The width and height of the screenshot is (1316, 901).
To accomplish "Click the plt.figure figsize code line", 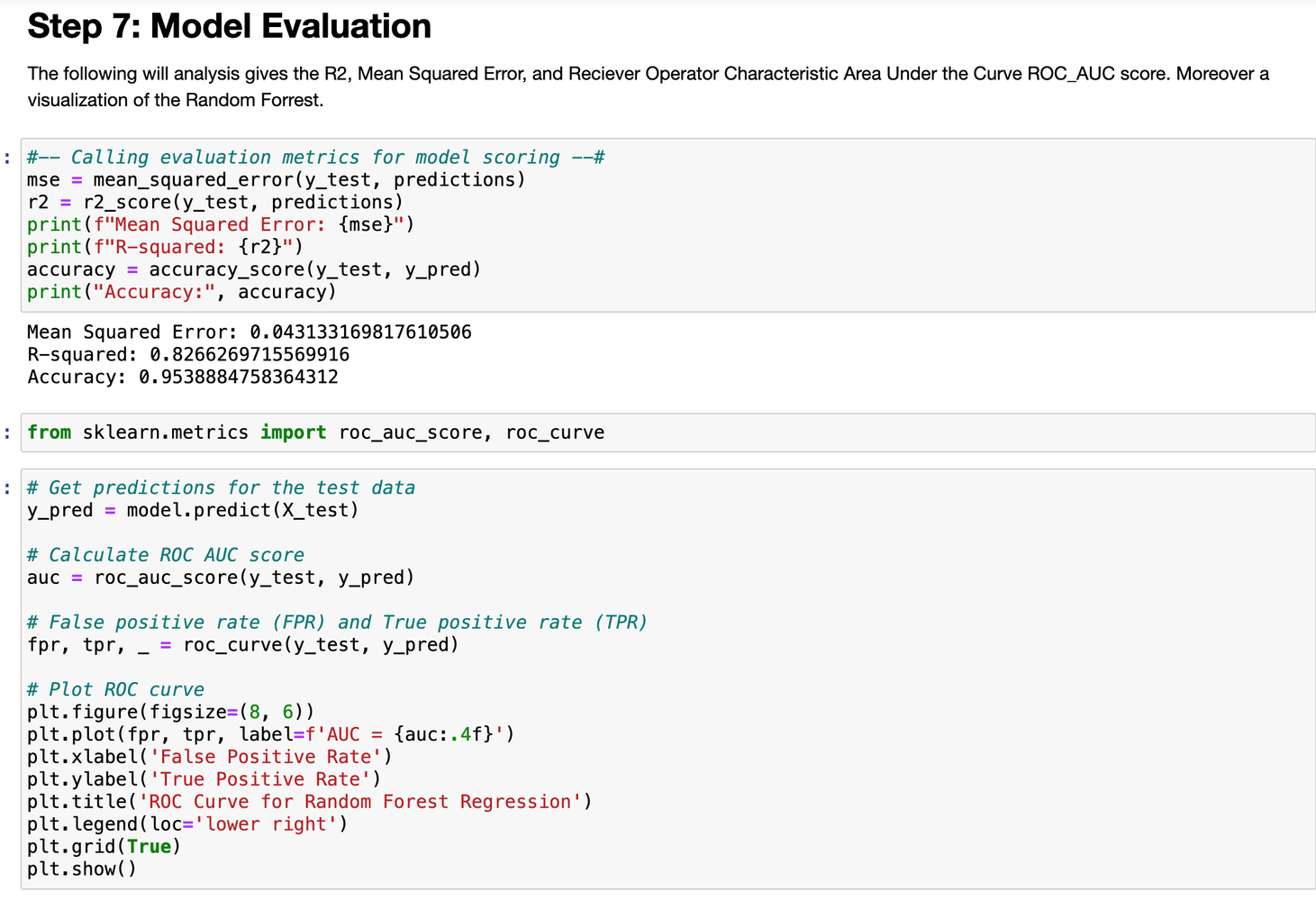I will point(170,712).
